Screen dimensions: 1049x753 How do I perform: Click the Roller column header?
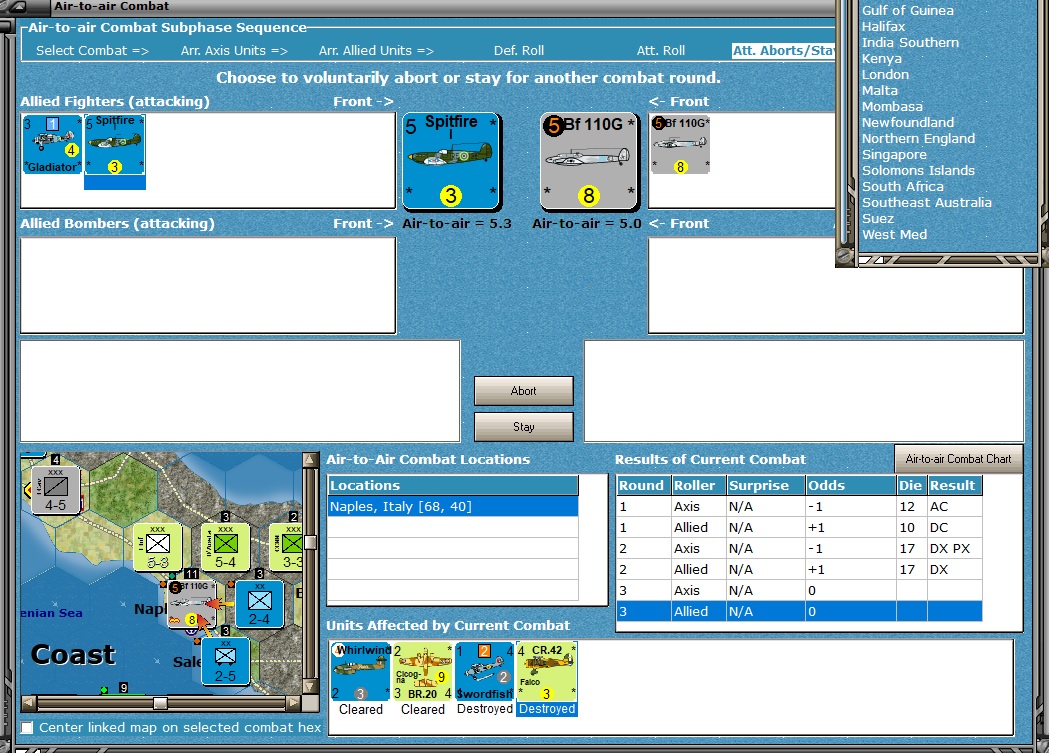point(698,486)
